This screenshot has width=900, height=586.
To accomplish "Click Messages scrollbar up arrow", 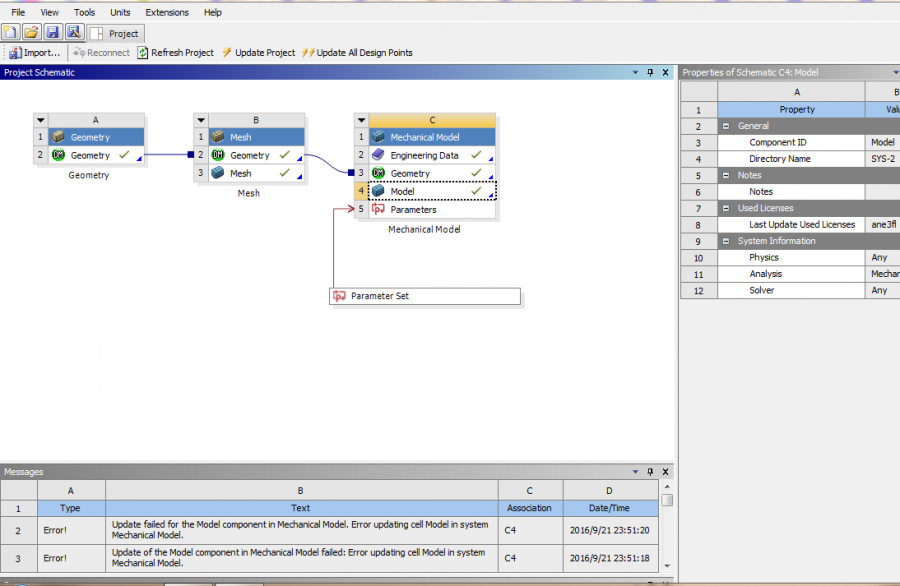I will click(667, 487).
